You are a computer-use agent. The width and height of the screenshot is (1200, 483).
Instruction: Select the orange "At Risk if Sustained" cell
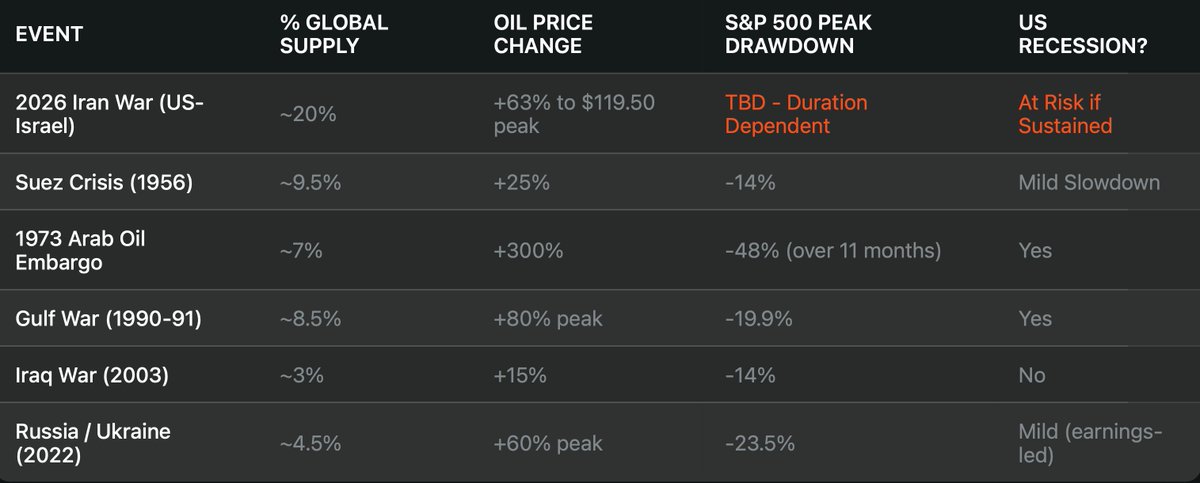1065,114
